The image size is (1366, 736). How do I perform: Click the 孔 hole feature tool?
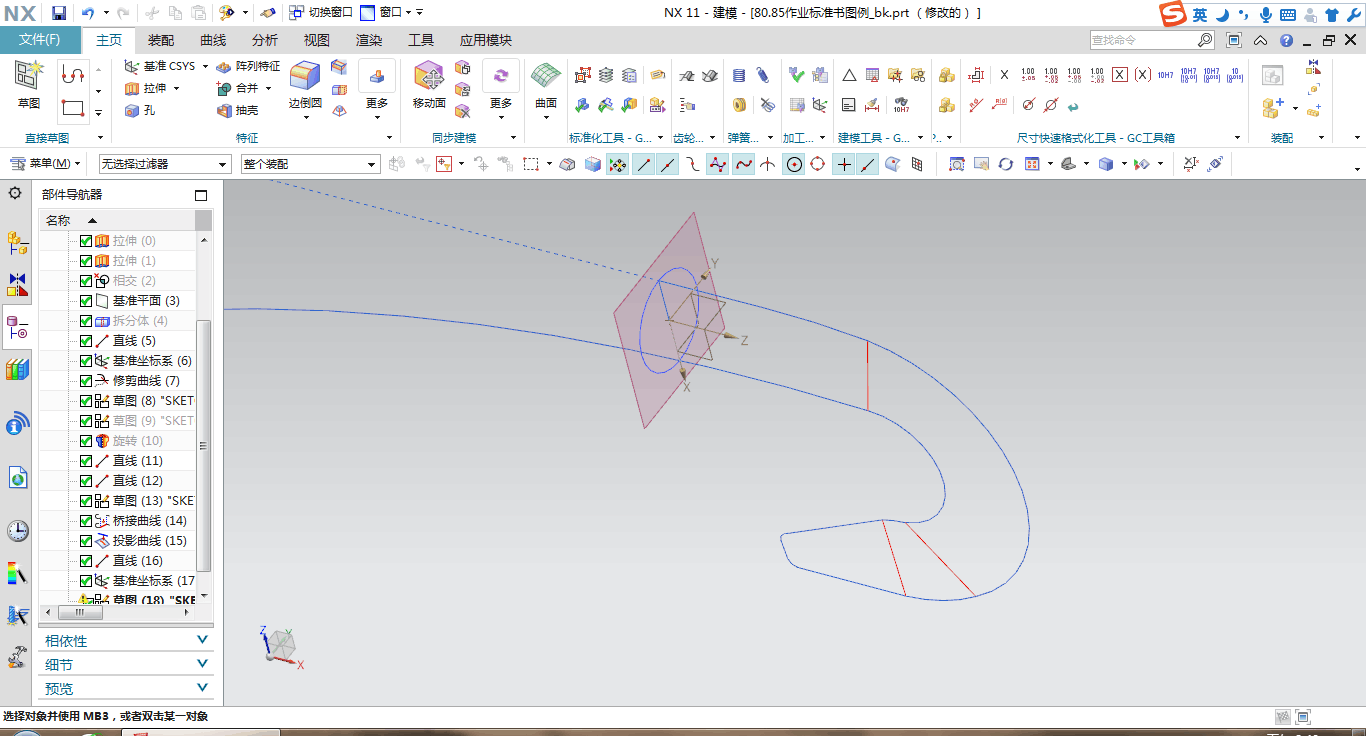tap(140, 111)
